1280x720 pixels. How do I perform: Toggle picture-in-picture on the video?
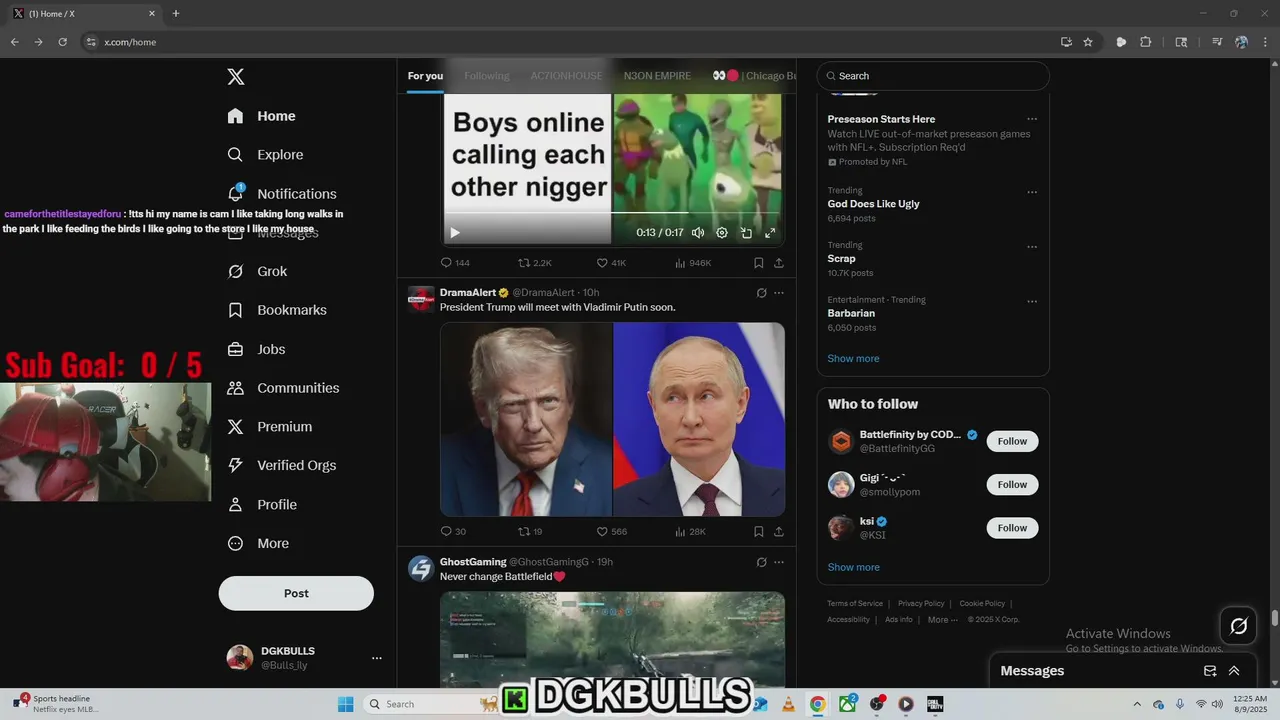tap(746, 233)
